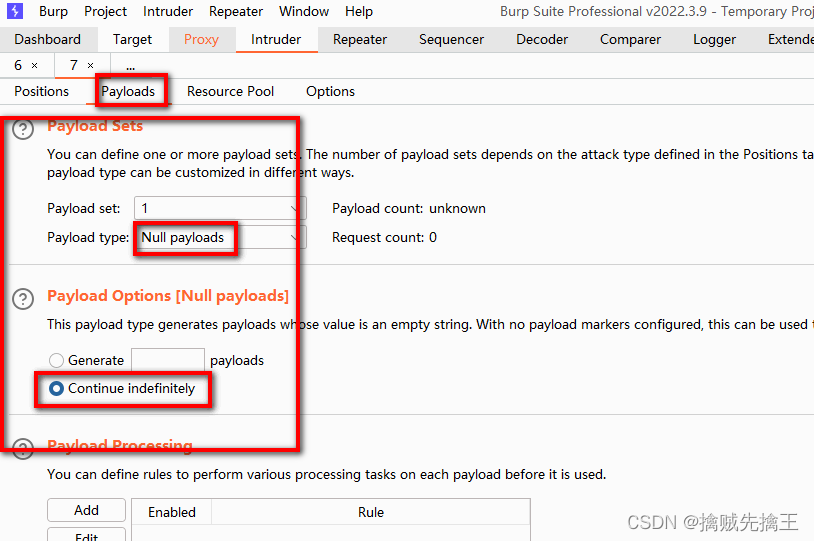Switch to the Payloads sub-tab
The height and width of the screenshot is (541, 814).
tap(128, 91)
